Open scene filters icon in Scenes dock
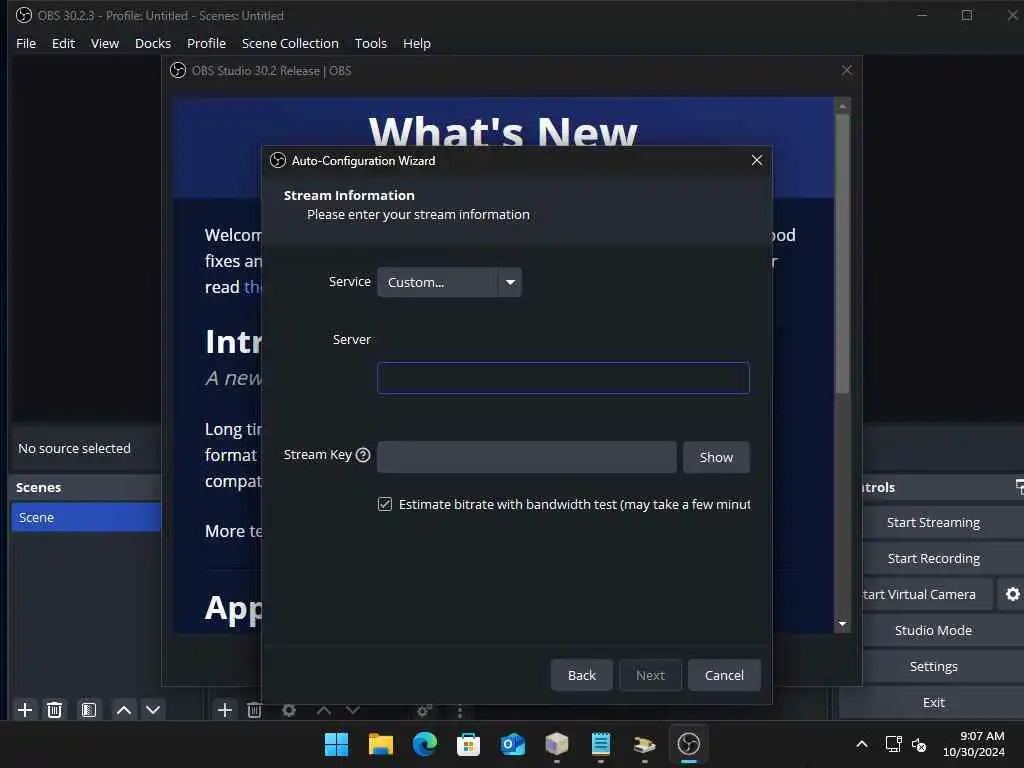 (x=89, y=709)
